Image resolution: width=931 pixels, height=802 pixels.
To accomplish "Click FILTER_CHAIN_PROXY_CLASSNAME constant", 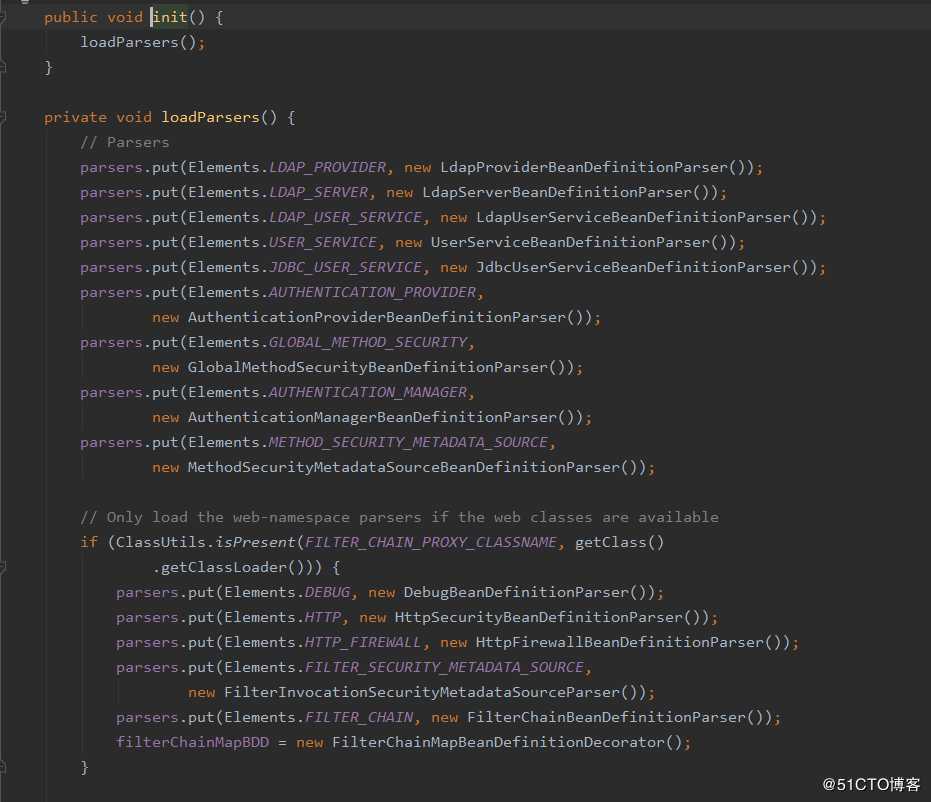I will pos(431,542).
